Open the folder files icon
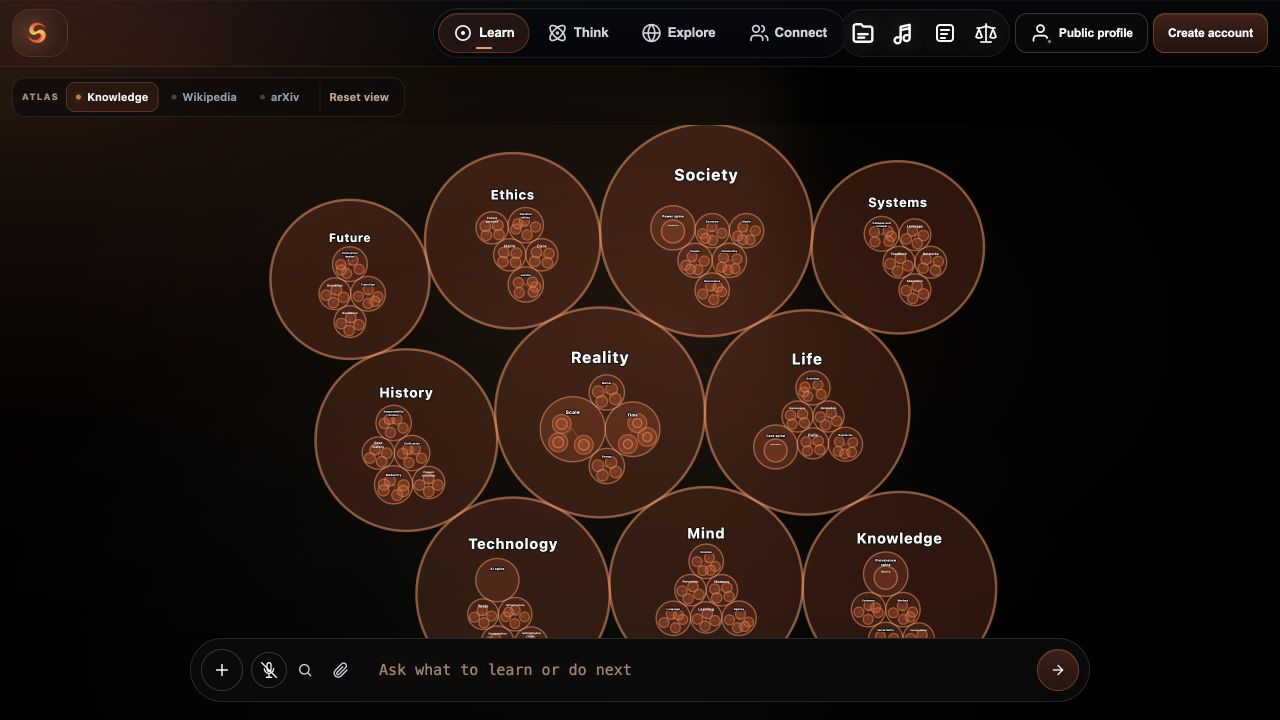The image size is (1280, 720). click(862, 33)
